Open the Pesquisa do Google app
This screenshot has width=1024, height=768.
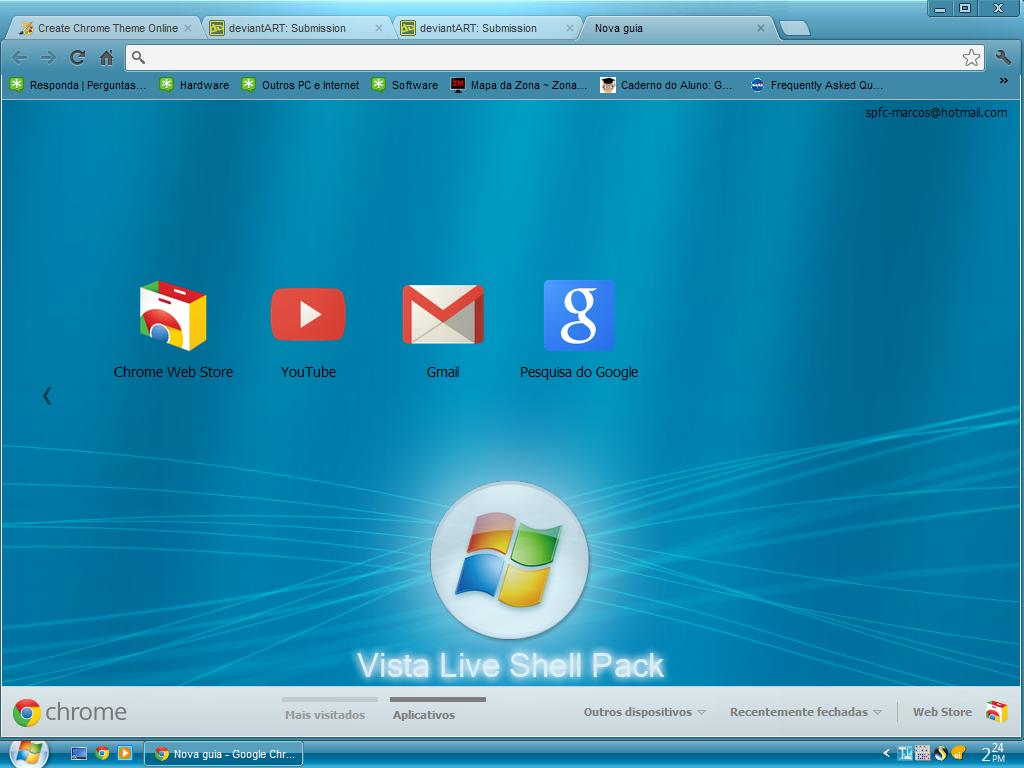point(579,315)
